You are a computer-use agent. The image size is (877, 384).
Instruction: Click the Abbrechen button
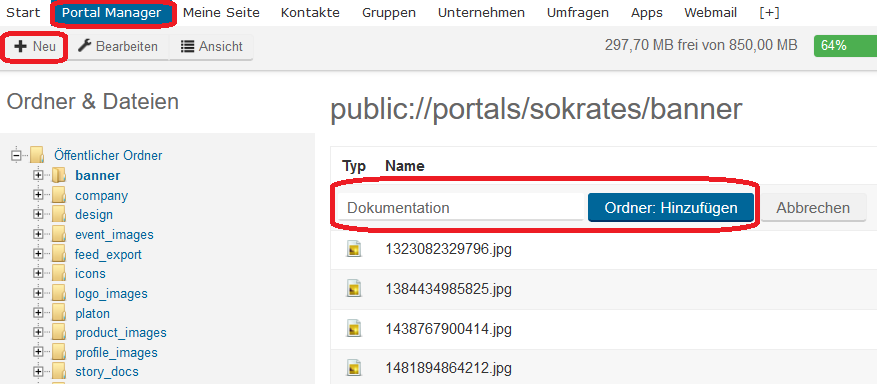tap(813, 208)
